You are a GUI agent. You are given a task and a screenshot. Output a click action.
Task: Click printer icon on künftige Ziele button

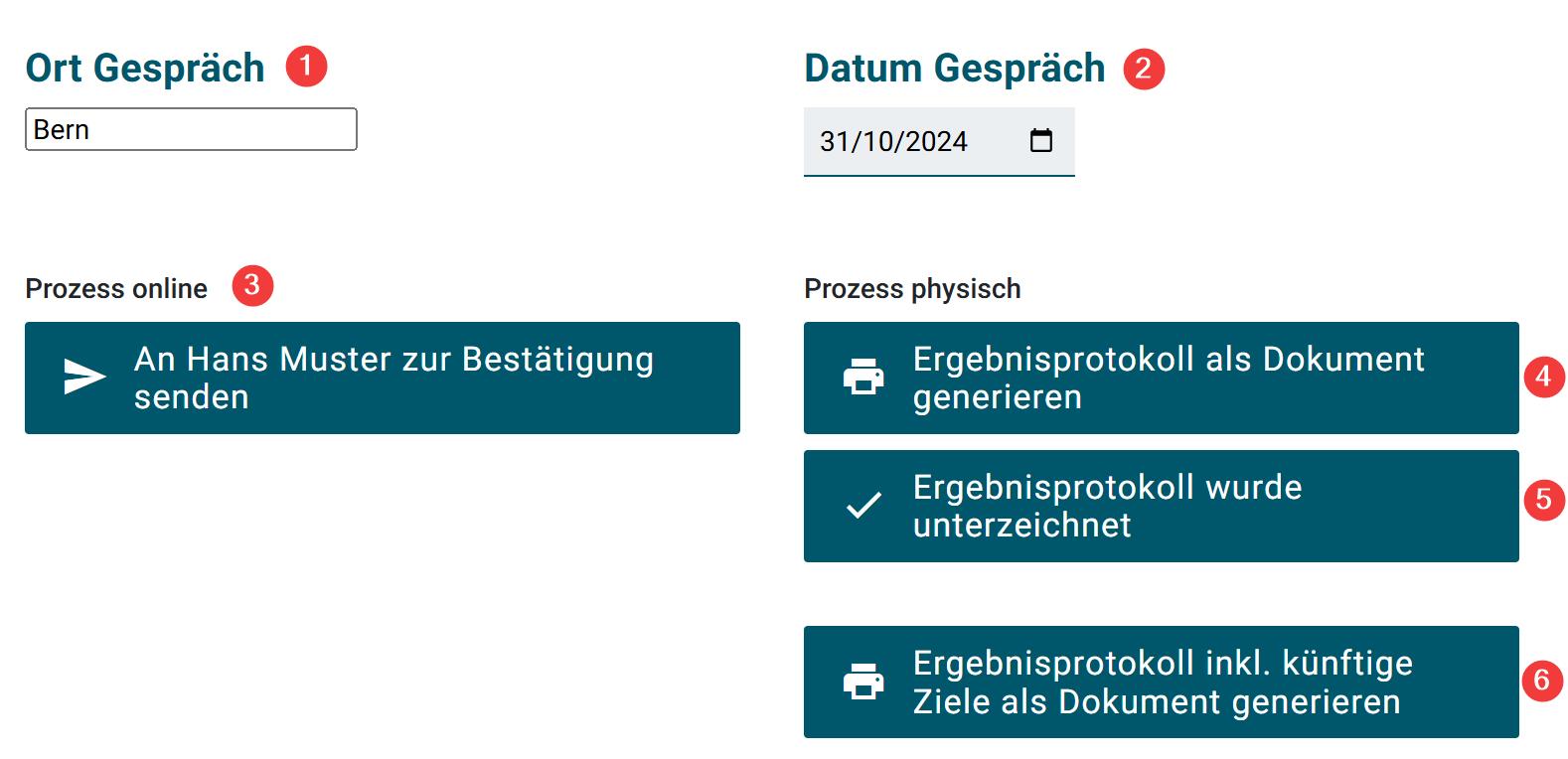pyautogui.click(x=863, y=682)
